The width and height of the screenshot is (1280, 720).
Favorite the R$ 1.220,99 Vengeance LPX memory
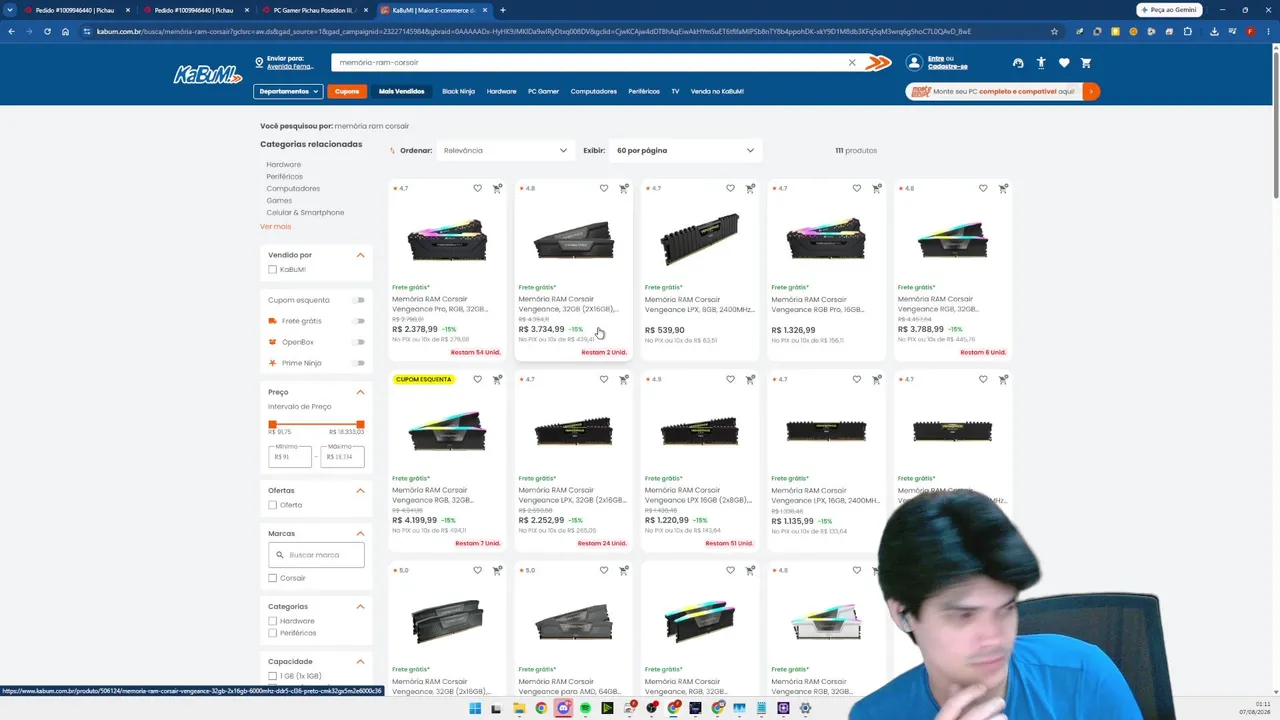pos(730,379)
